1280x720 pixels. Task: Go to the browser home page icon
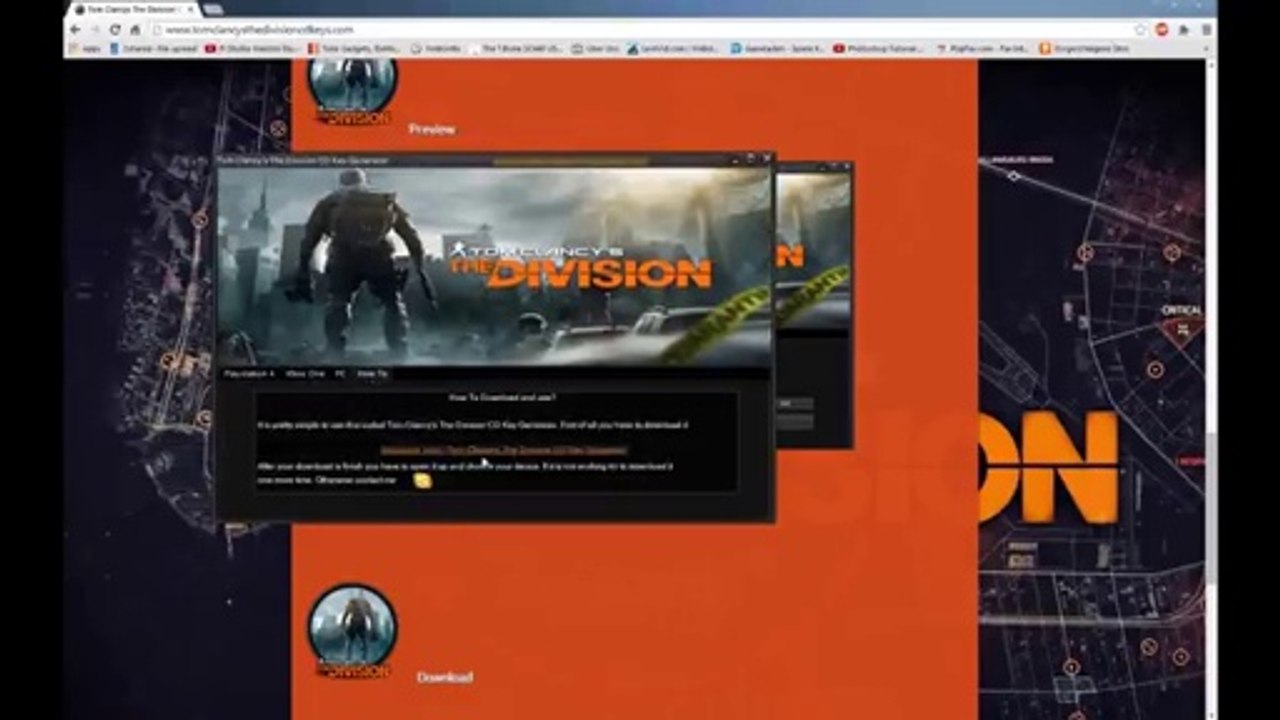[x=135, y=30]
